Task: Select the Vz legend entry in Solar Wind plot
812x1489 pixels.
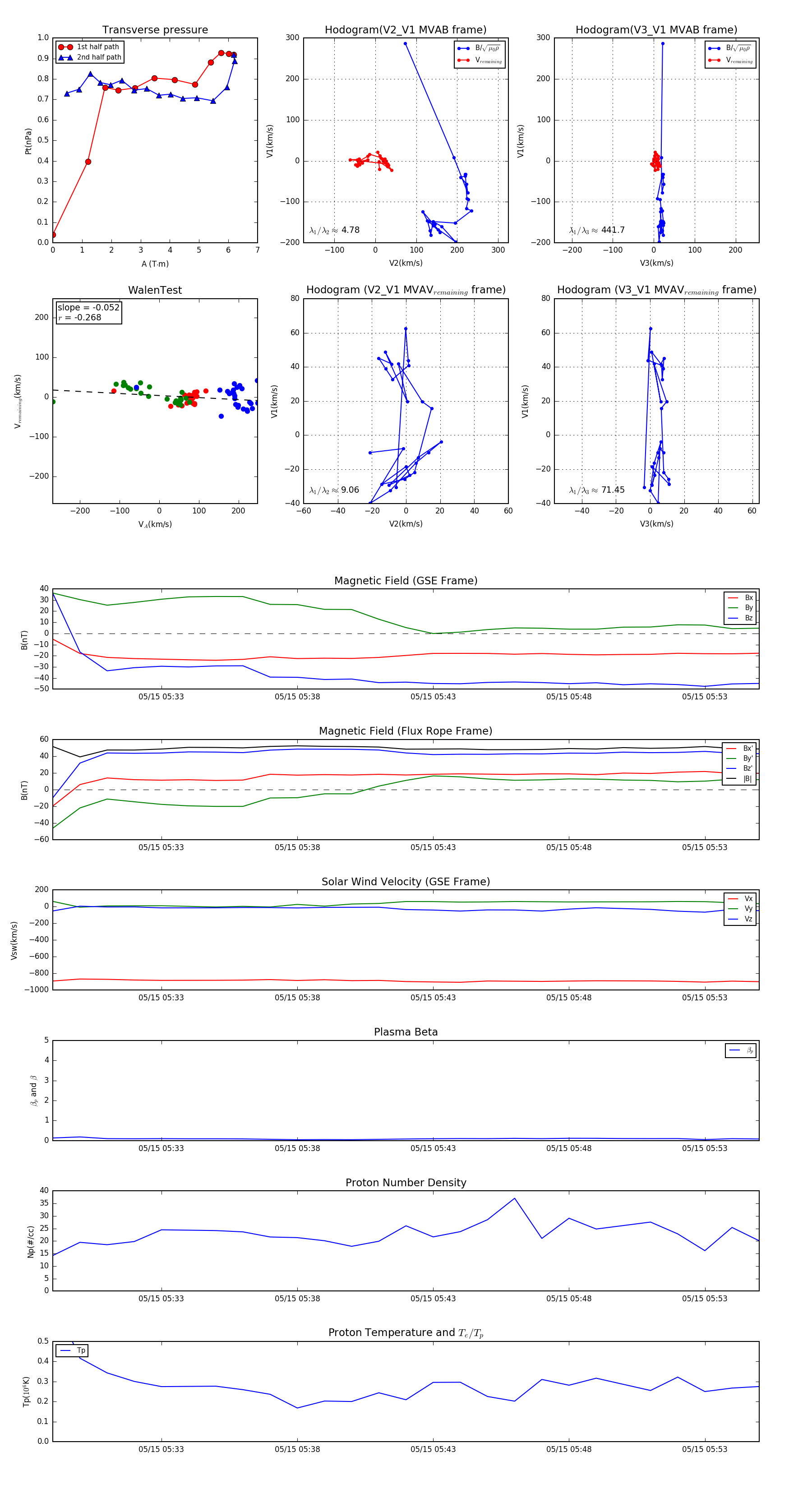Action: 740,919
